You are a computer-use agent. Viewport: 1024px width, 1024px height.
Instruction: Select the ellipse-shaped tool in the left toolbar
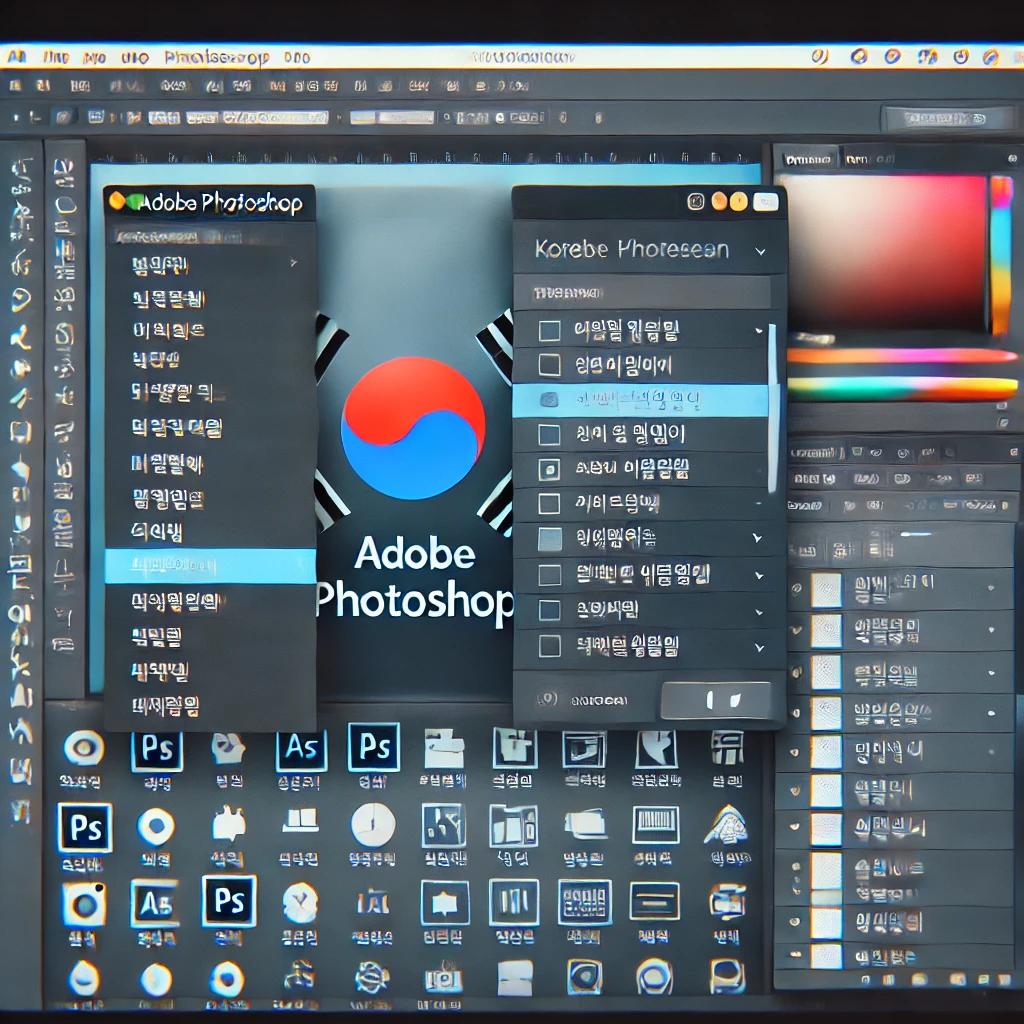[66, 206]
